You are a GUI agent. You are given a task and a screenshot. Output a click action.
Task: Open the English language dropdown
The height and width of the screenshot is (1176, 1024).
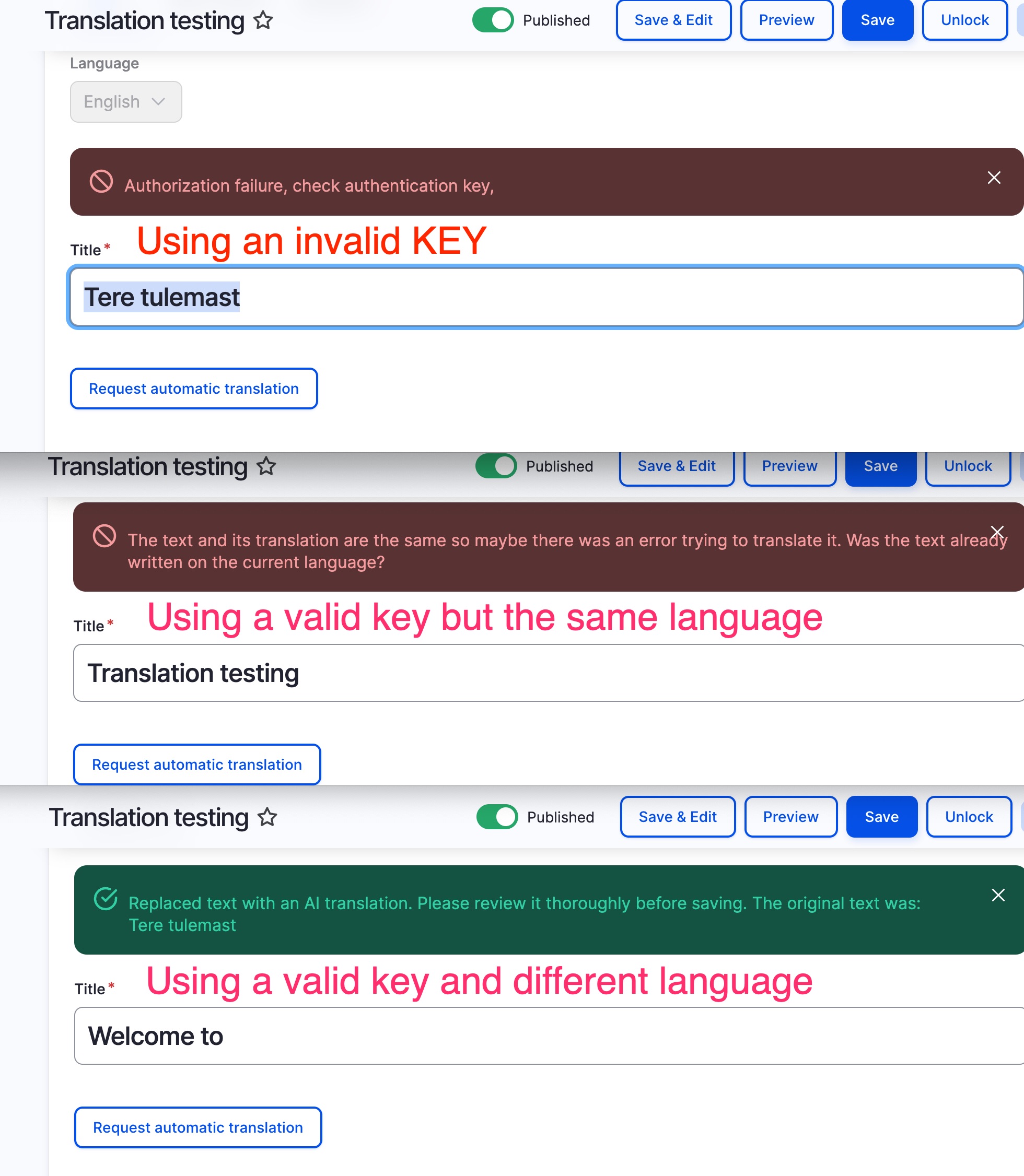(126, 102)
